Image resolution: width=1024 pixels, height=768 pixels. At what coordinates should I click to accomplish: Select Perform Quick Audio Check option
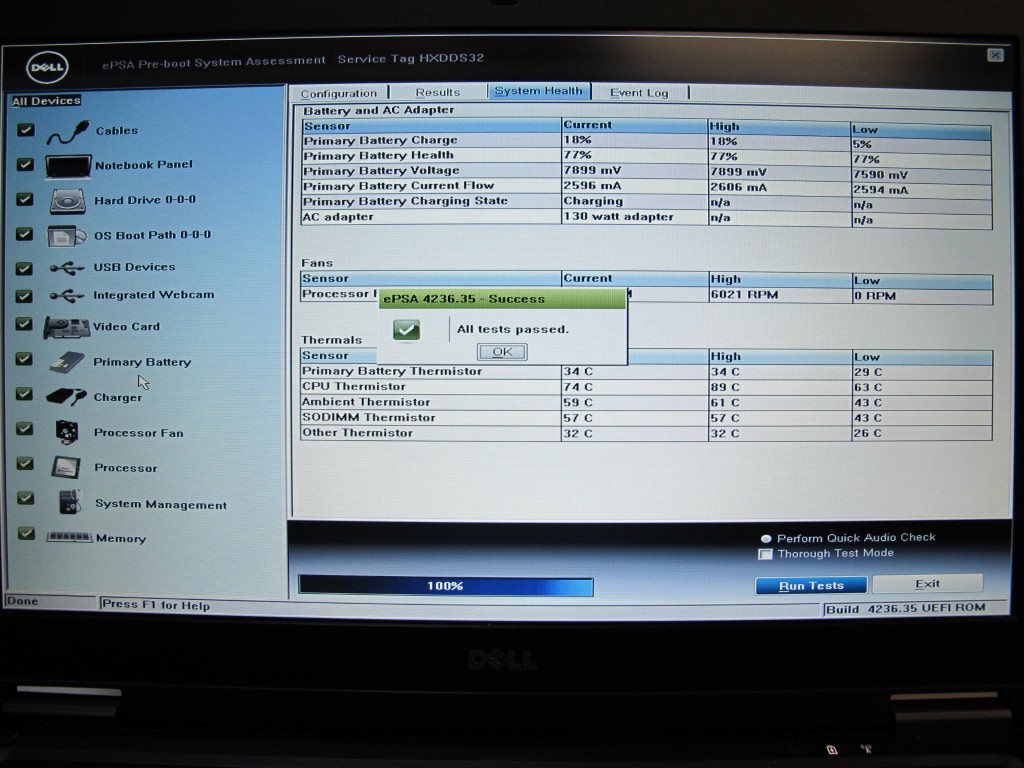pyautogui.click(x=766, y=539)
